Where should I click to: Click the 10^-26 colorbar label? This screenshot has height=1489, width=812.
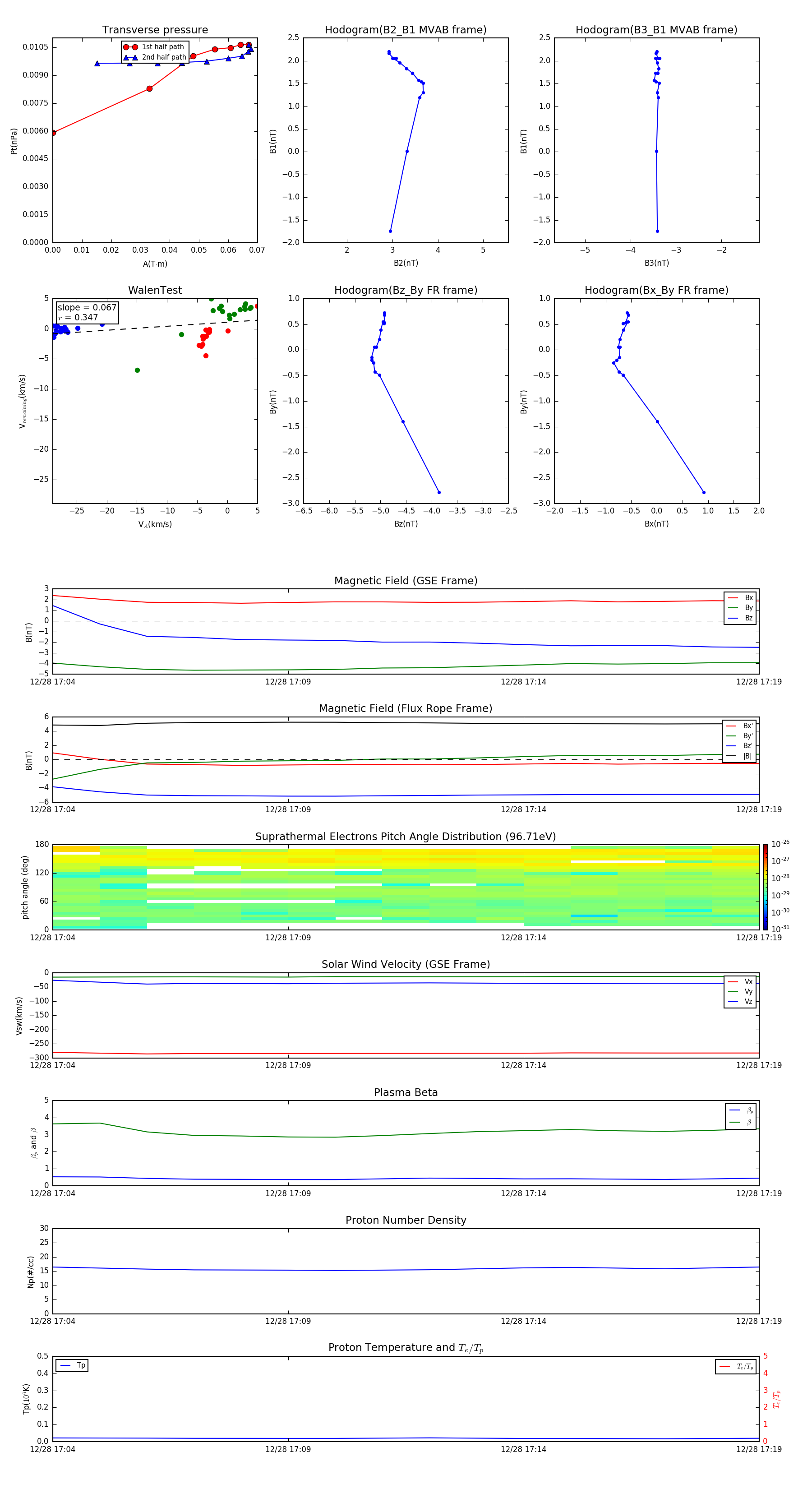click(780, 844)
